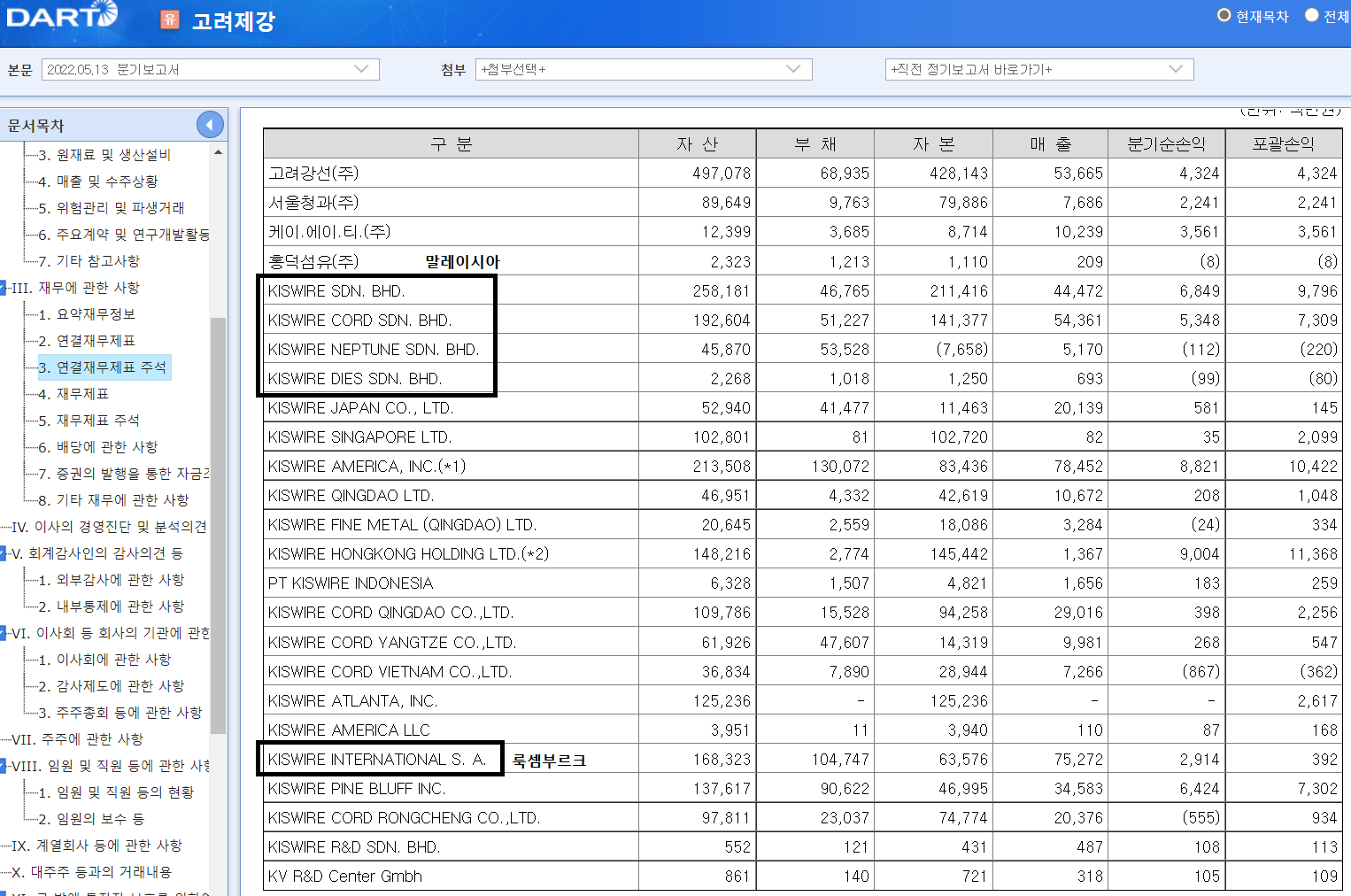The width and height of the screenshot is (1351, 896).
Task: Collapse the V. 회계감사인의 감사의견 tree node
Action: (4, 553)
